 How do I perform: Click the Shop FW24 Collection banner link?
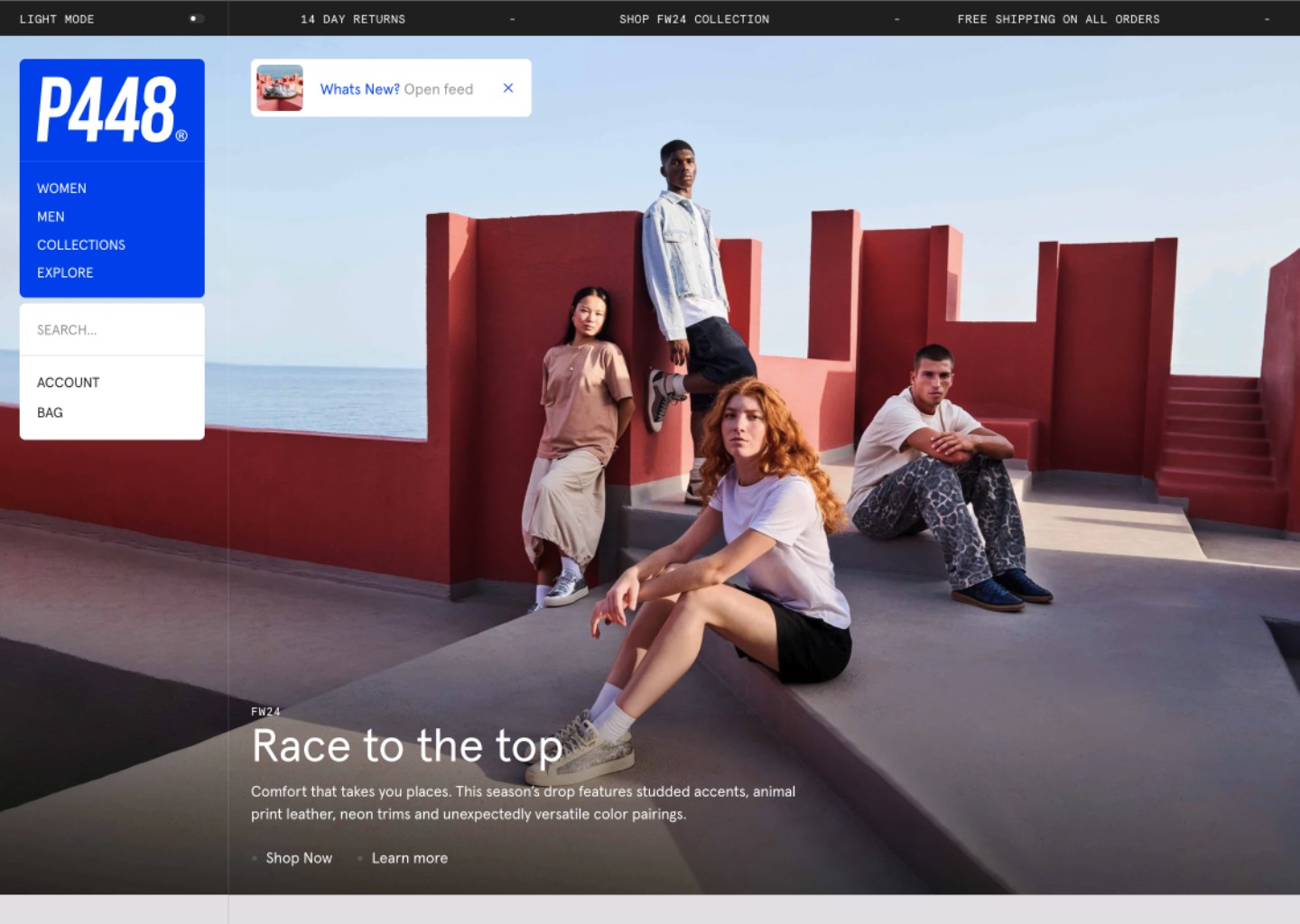pyautogui.click(x=694, y=19)
